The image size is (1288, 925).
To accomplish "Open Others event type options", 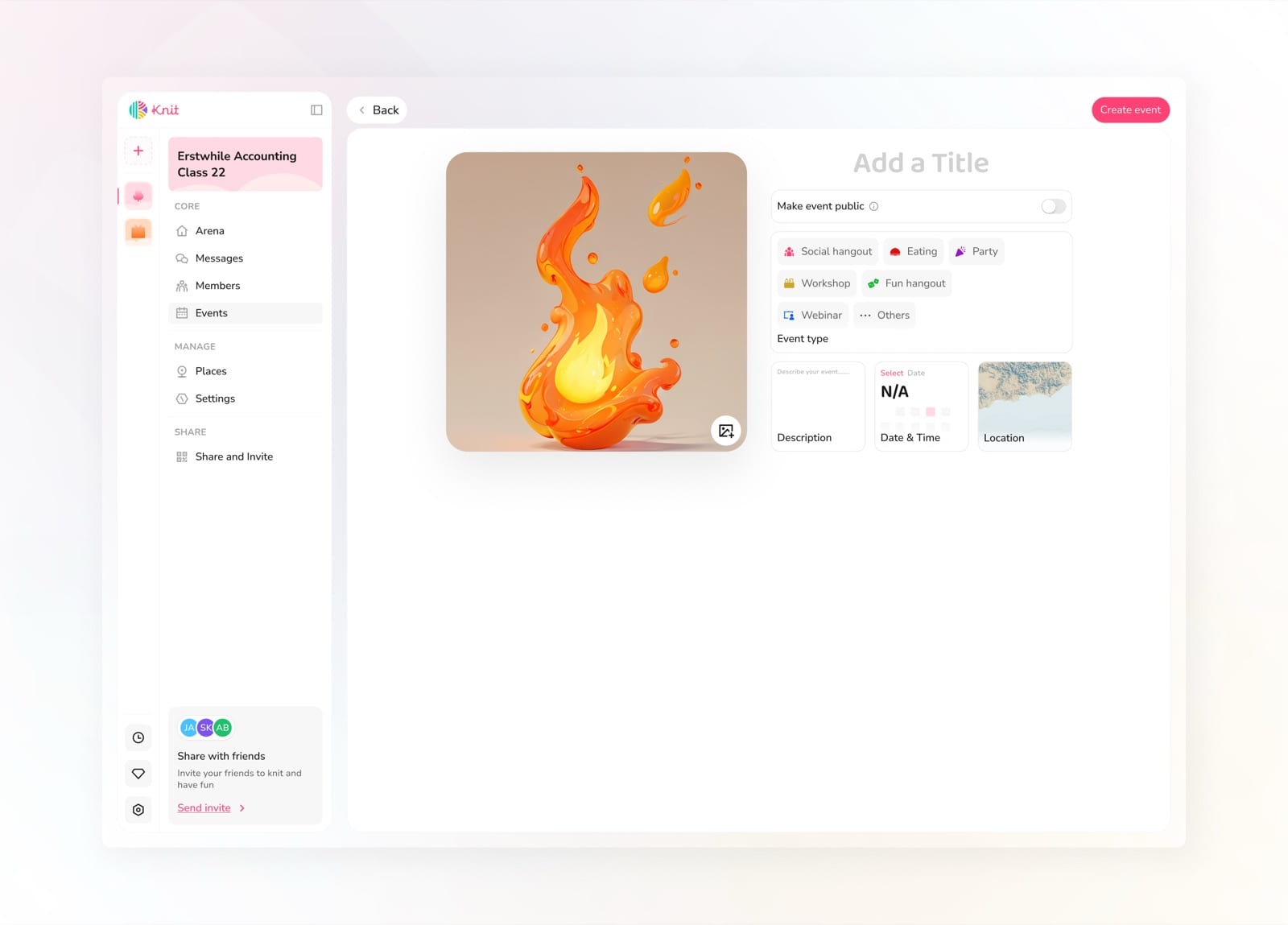I will pos(884,315).
